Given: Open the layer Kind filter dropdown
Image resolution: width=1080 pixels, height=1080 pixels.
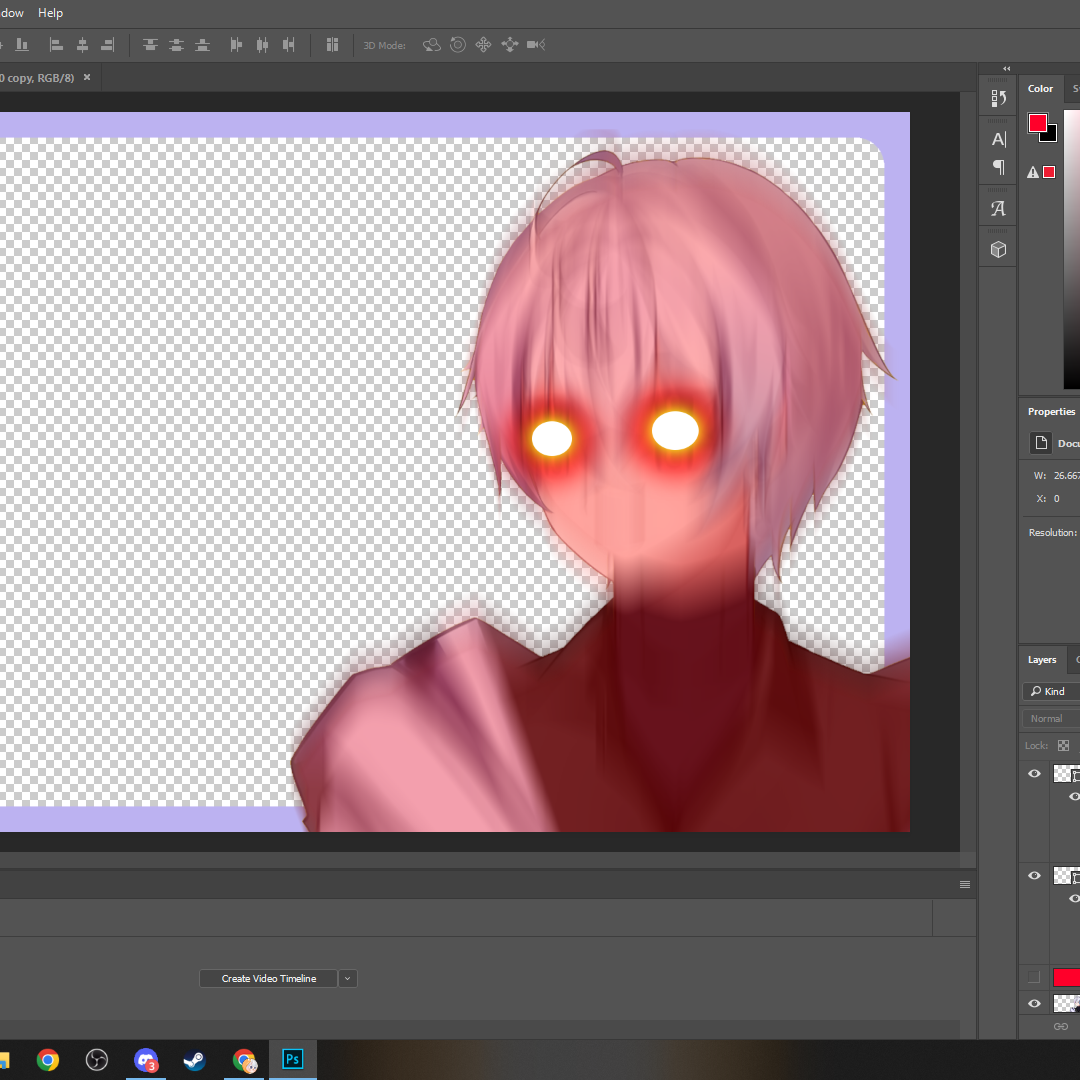Looking at the screenshot, I should click(x=1050, y=692).
